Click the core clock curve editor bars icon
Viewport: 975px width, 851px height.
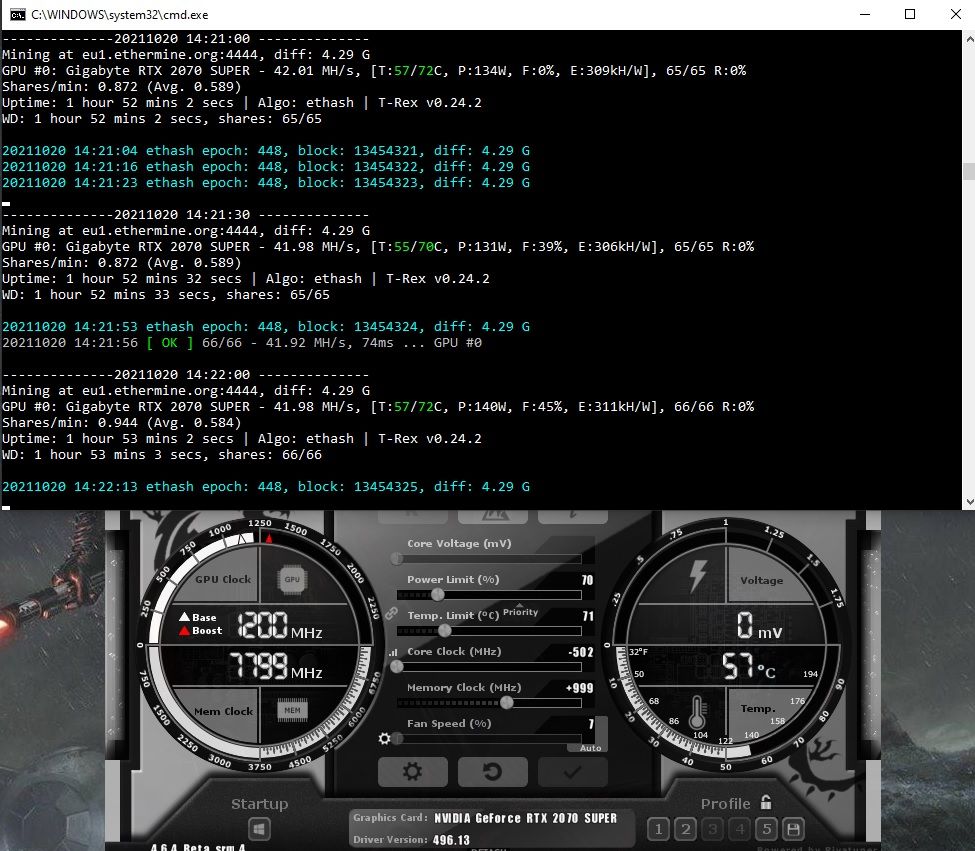(393, 652)
